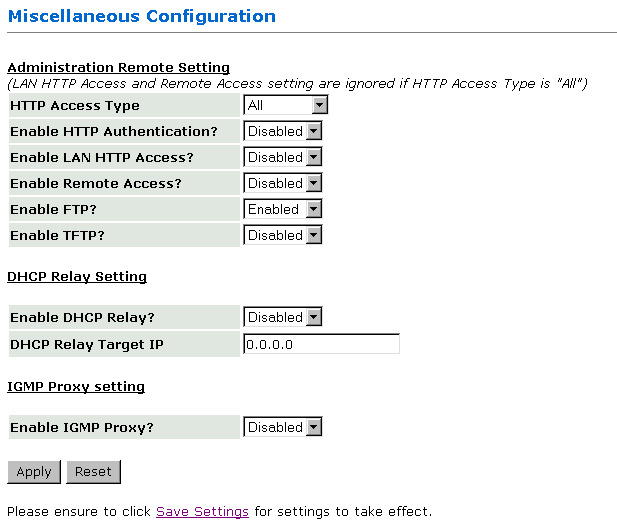Click the Miscellaneous Configuration page title
Screen dimensions: 617x530
141,16
